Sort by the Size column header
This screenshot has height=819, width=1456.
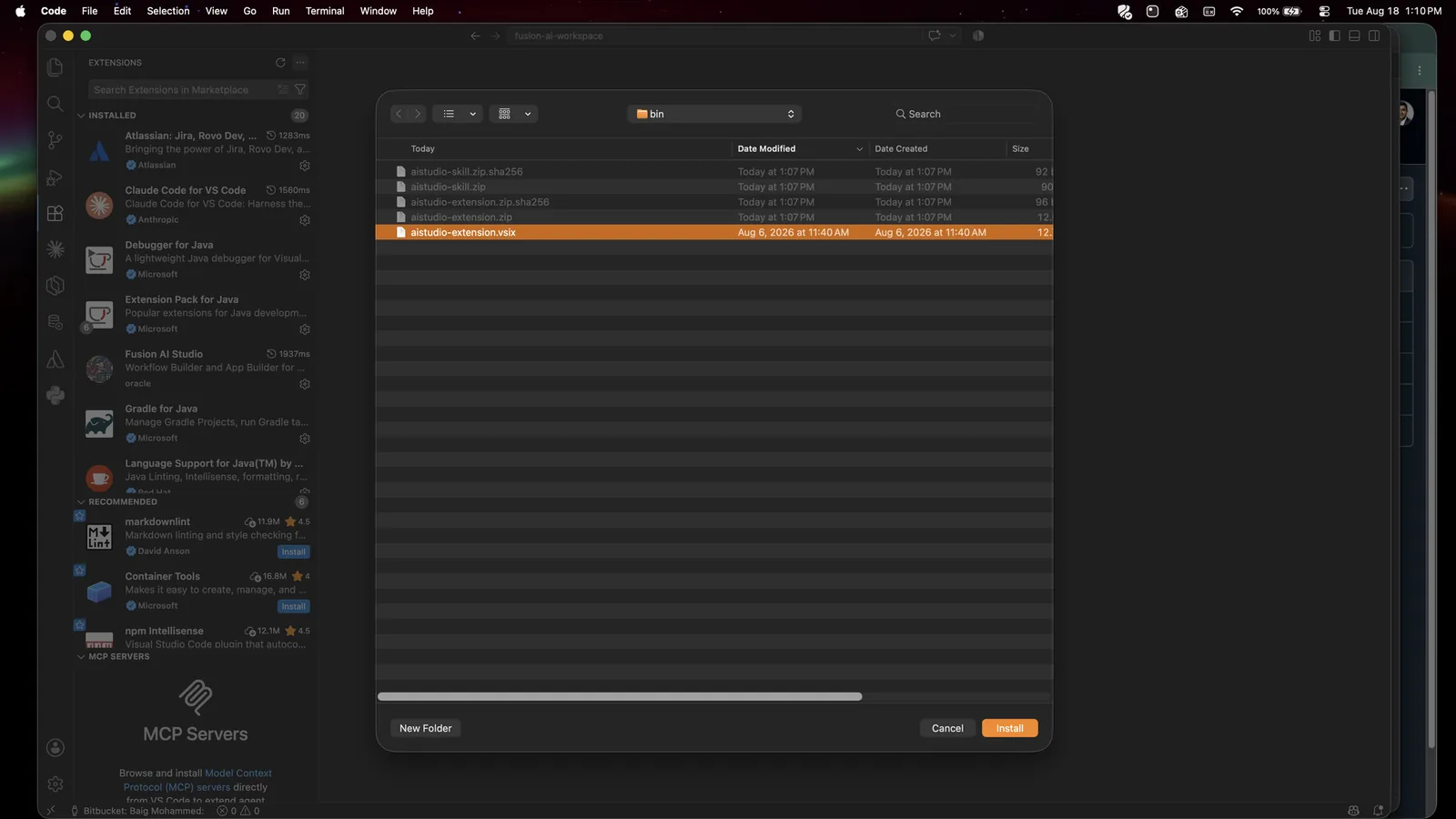tap(1028, 149)
